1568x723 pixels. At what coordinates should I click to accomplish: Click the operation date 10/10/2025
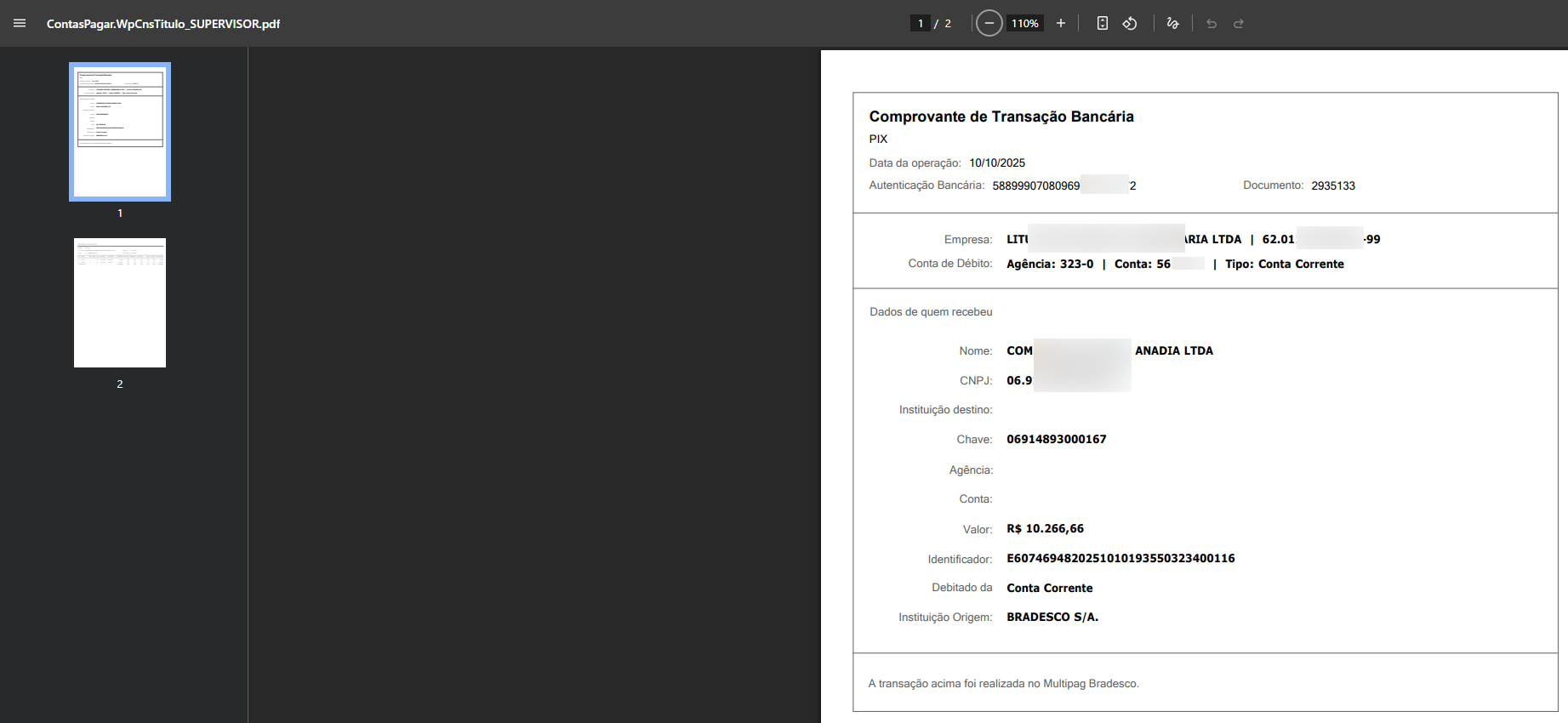[x=996, y=163]
